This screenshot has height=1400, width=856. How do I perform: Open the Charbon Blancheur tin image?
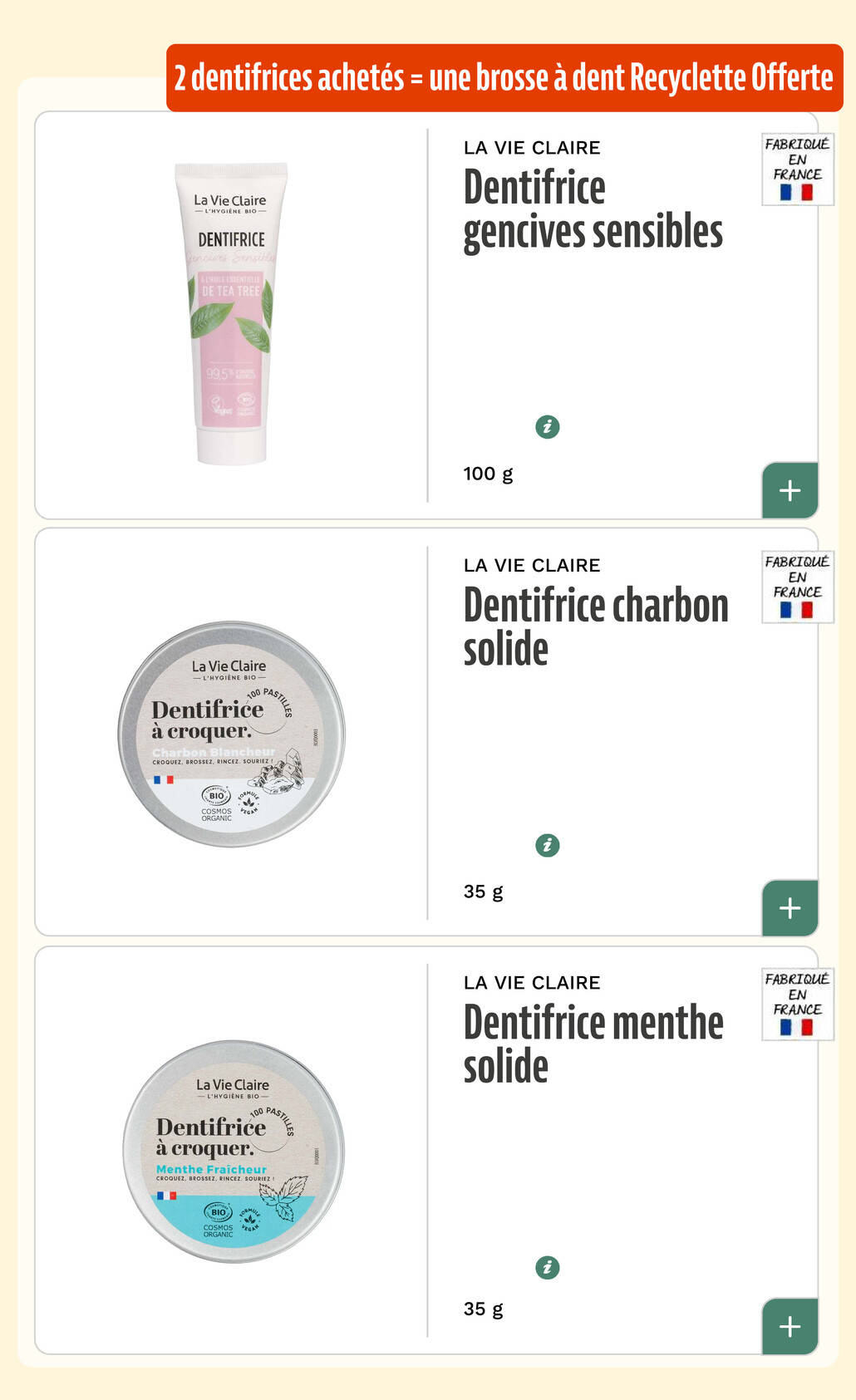click(231, 734)
